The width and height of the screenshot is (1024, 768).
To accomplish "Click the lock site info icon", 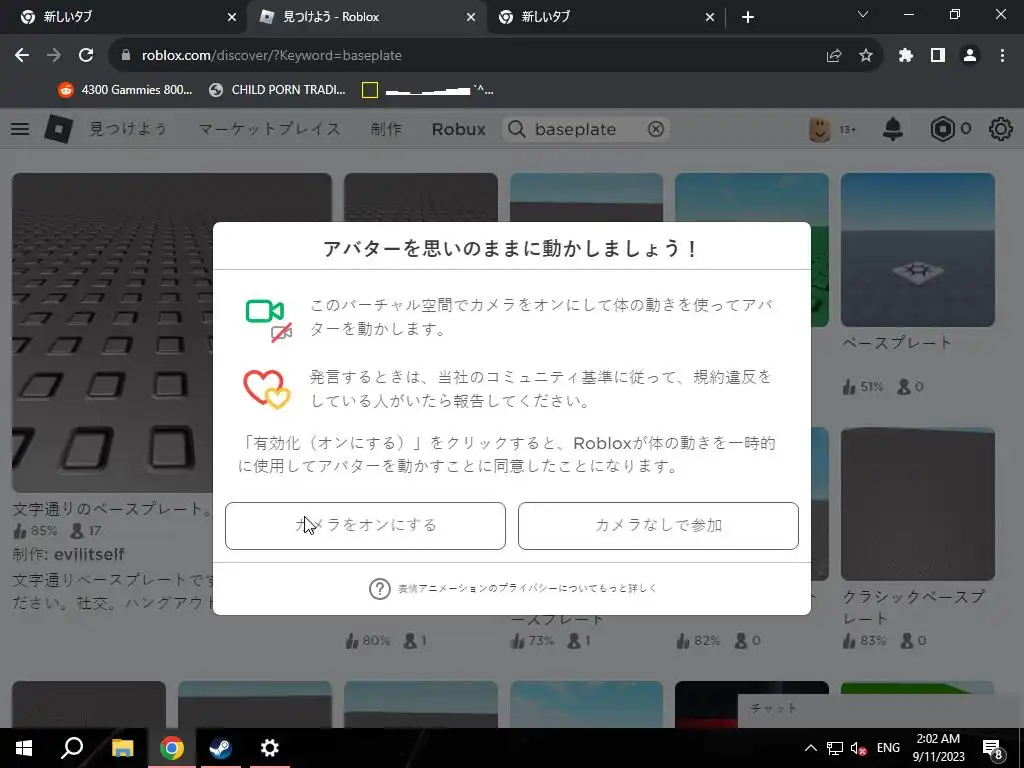I will [x=126, y=56].
